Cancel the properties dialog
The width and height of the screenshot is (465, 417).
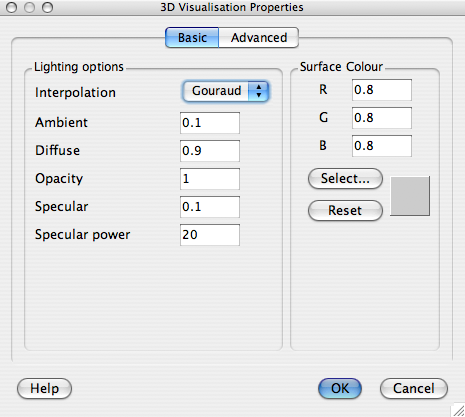[x=414, y=388]
